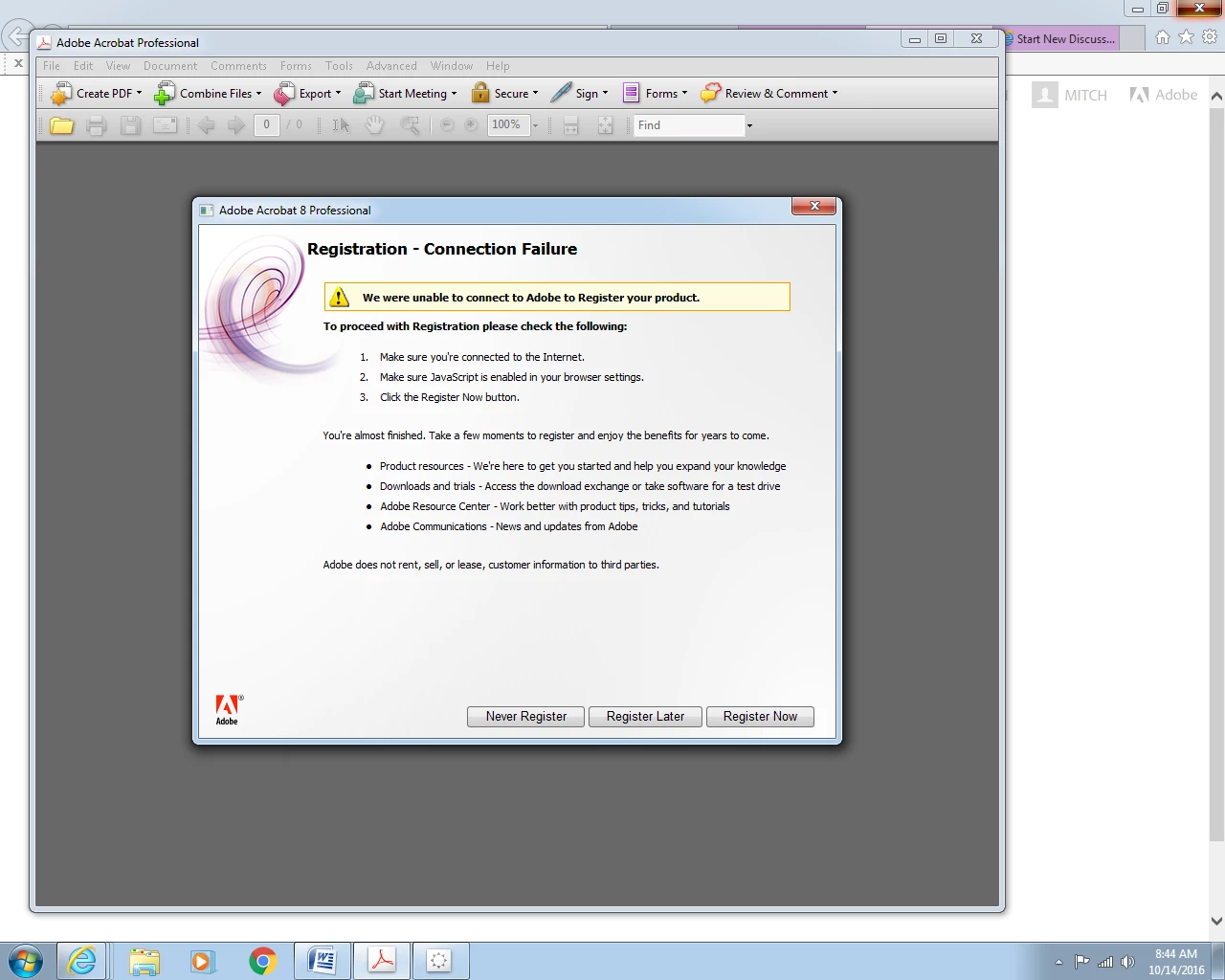
Task: Click the Zoom Out minus icon
Action: [x=447, y=125]
